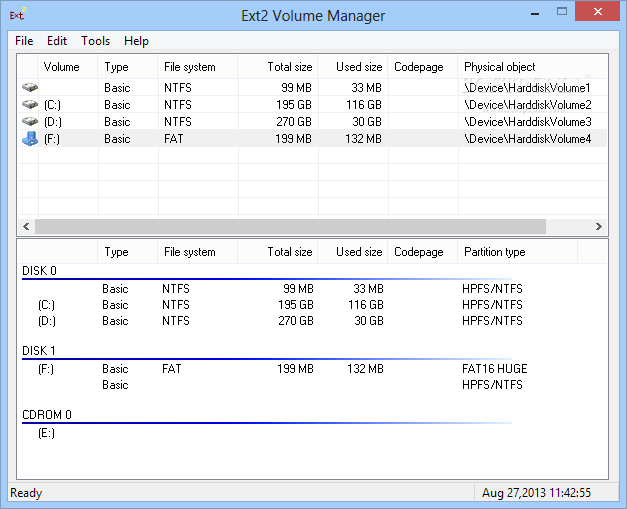Maximize the Ext2 Volume Manager window
The width and height of the screenshot is (627, 509).
click(562, 12)
